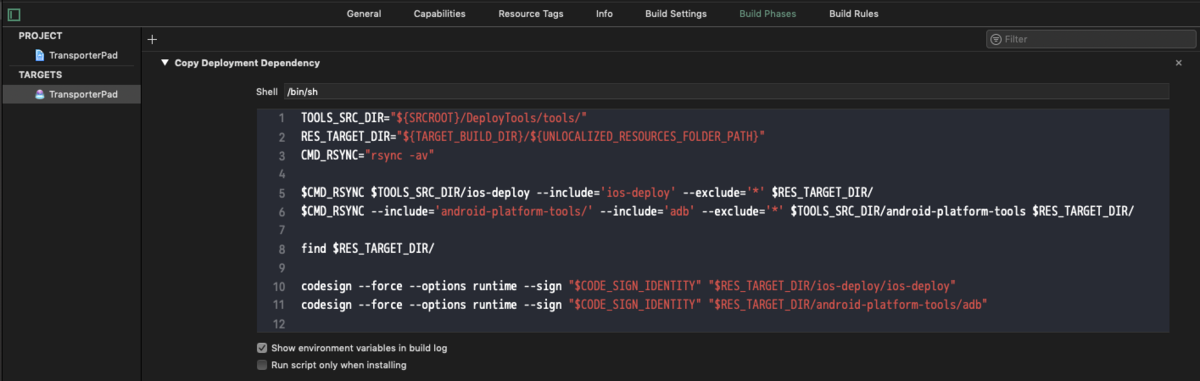
Task: Collapse the Copy Deployment Dependency phase
Action: [164, 63]
